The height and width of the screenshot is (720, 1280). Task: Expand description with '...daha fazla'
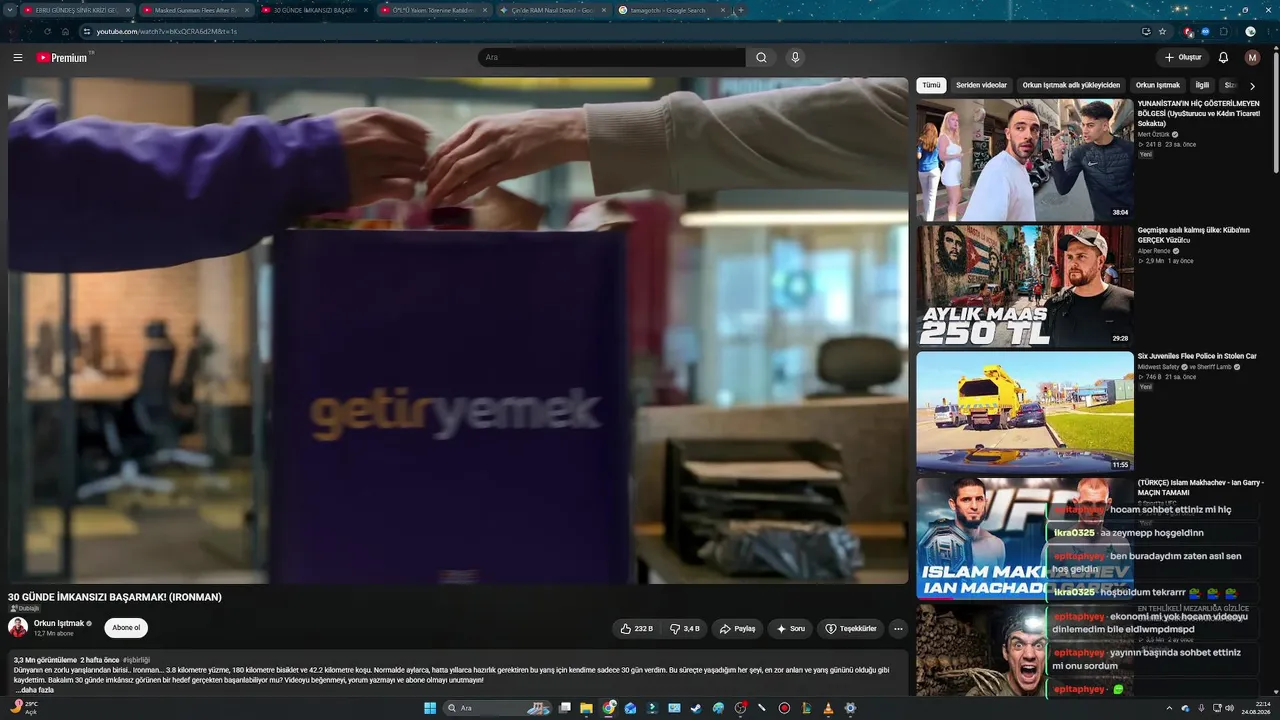(34, 690)
